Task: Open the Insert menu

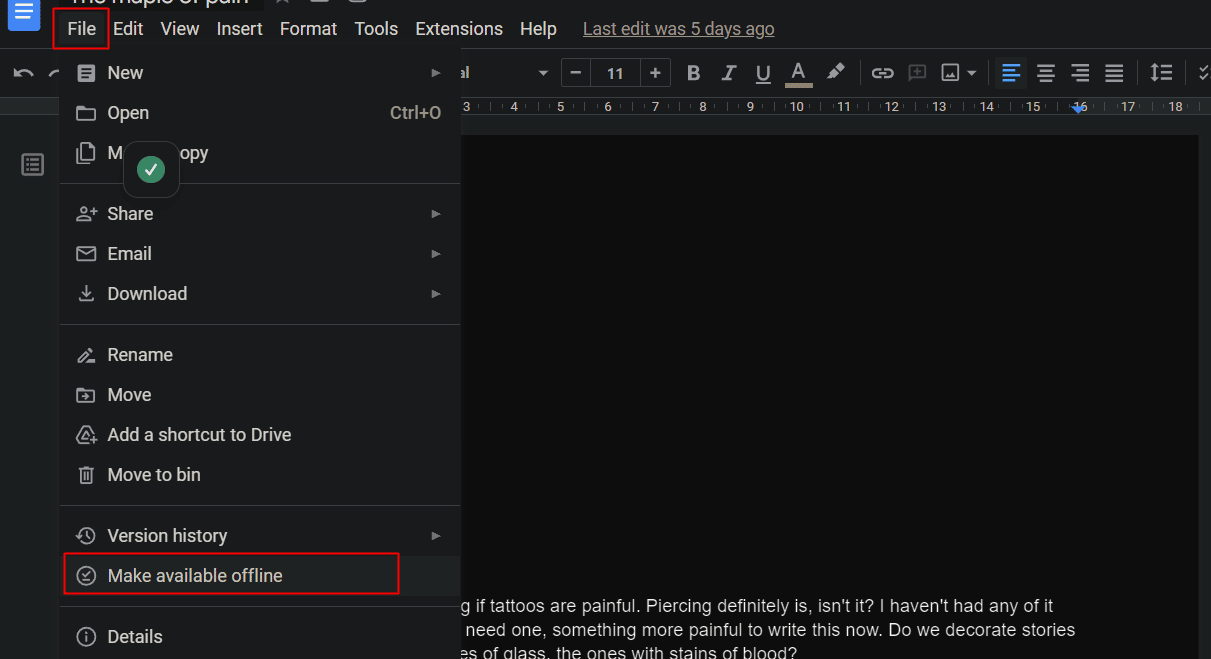Action: [240, 29]
